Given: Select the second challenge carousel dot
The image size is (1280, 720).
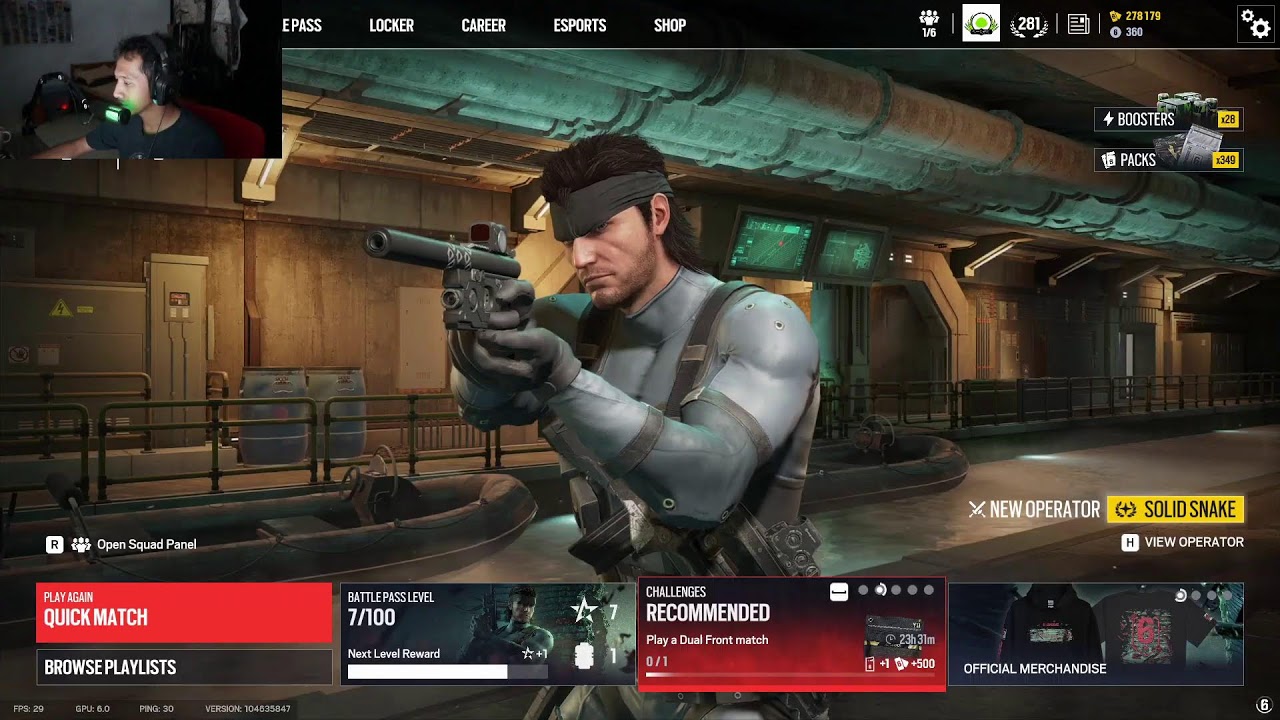Looking at the screenshot, I should pyautogui.click(x=880, y=591).
